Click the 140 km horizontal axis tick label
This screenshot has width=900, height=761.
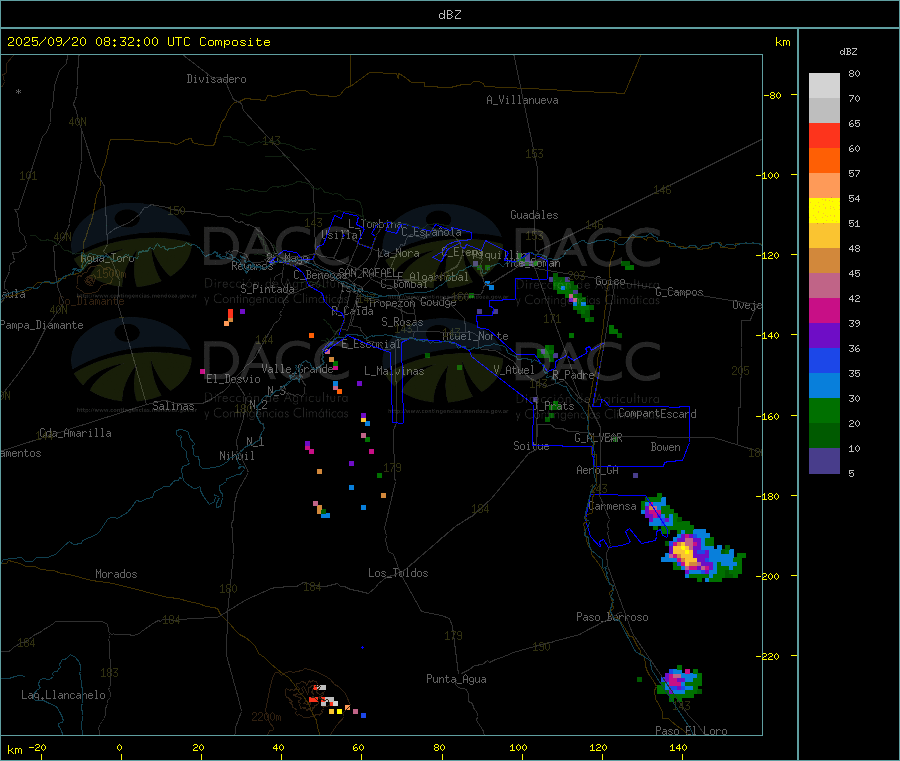click(x=678, y=747)
